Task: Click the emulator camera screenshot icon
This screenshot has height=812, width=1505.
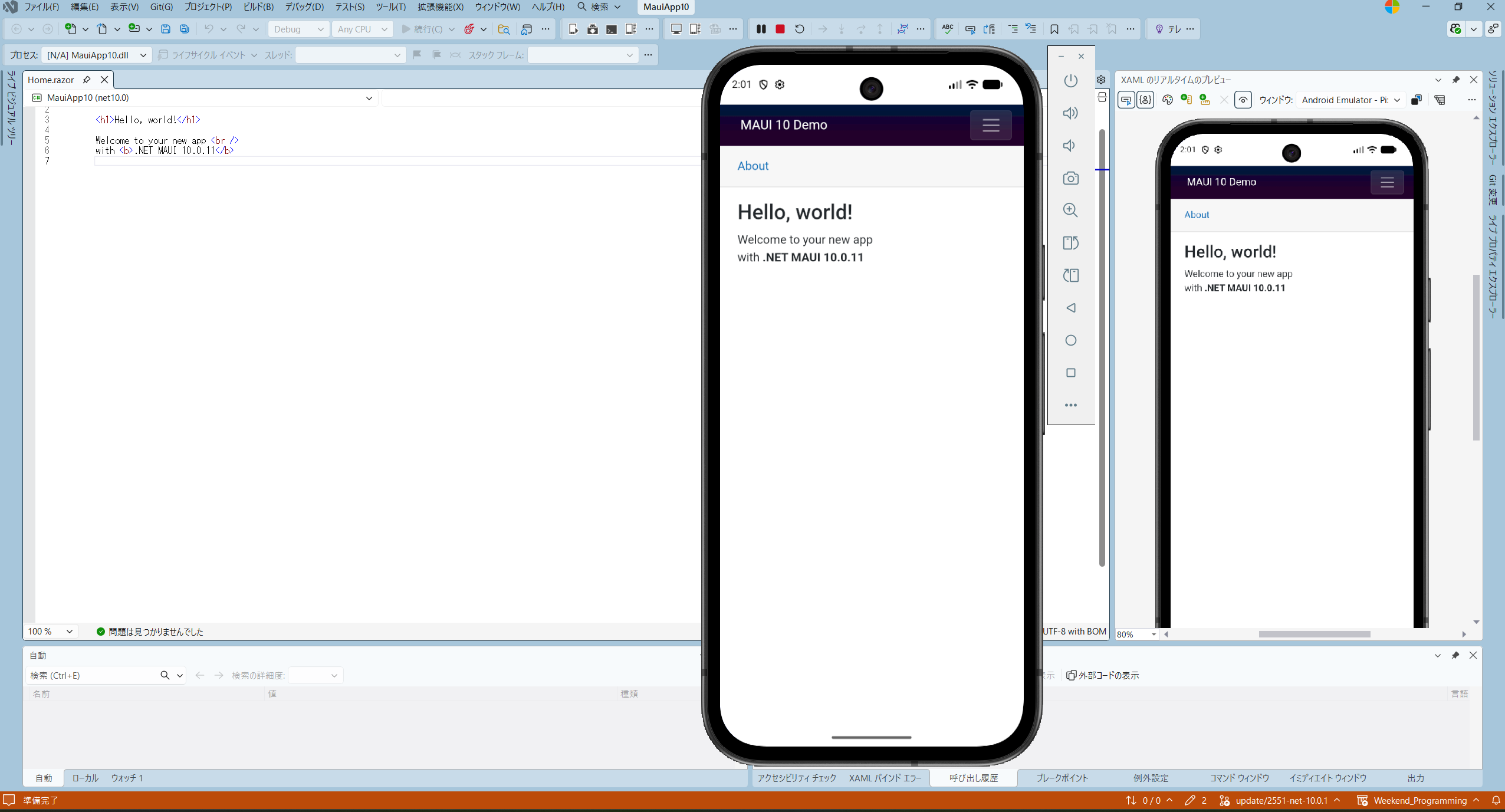Action: tap(1070, 178)
